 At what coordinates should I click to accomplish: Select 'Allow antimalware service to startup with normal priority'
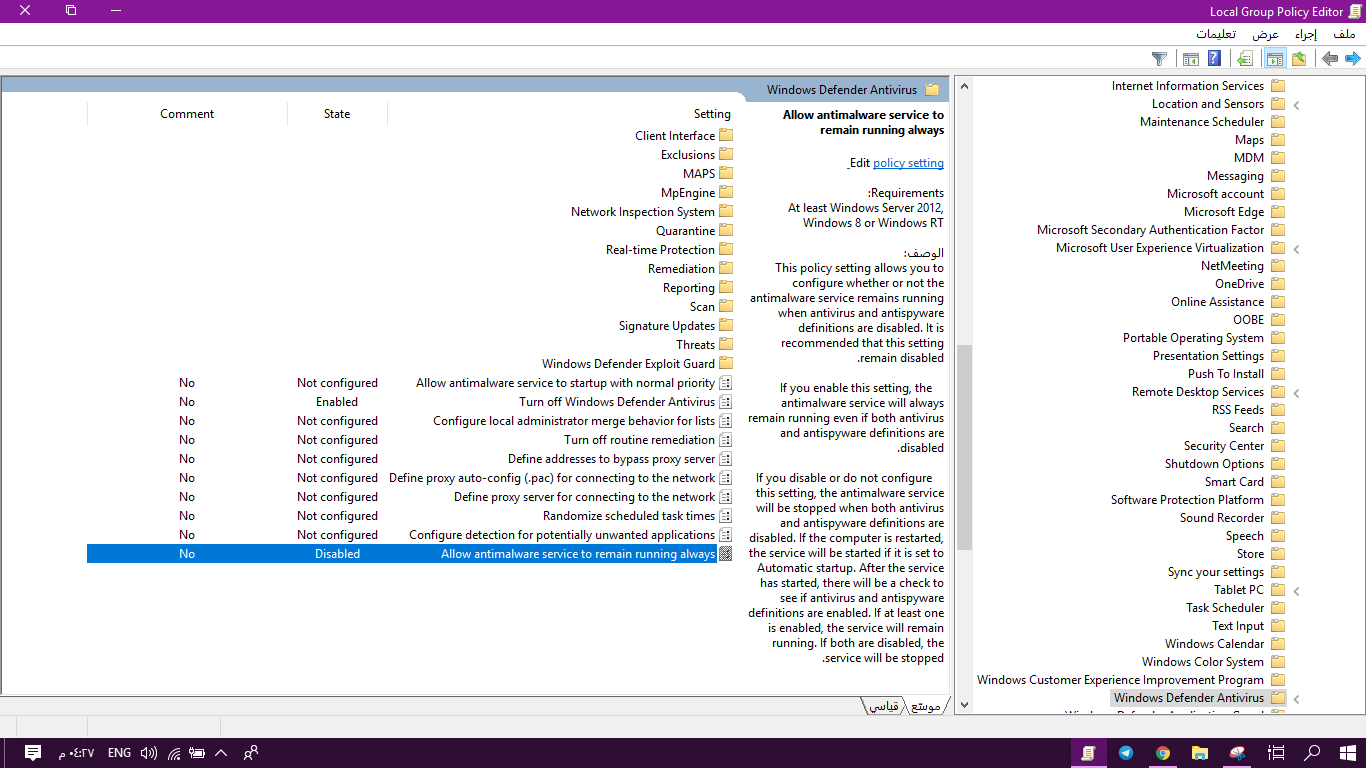click(565, 383)
